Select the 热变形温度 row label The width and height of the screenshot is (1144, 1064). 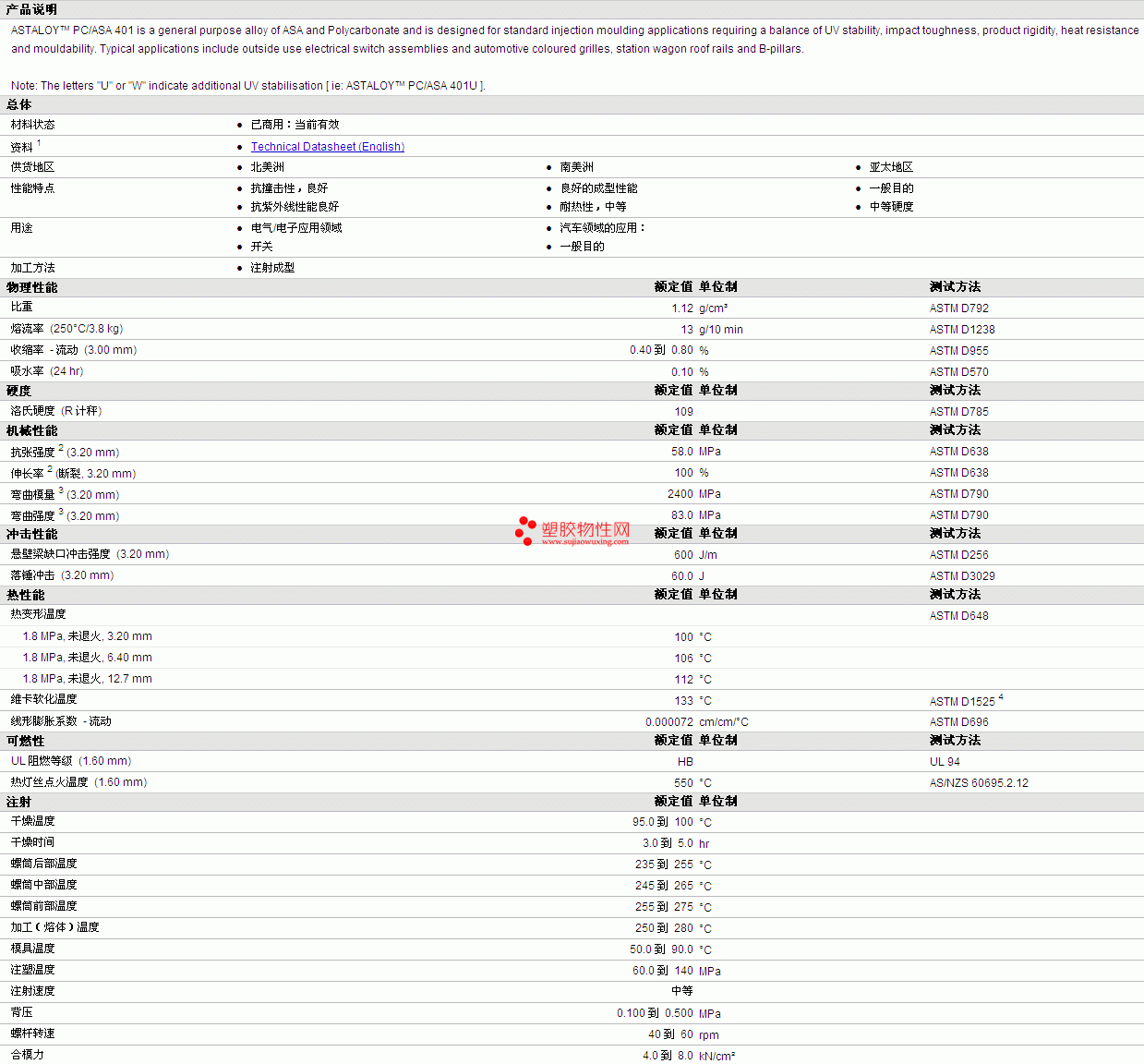pos(38,614)
